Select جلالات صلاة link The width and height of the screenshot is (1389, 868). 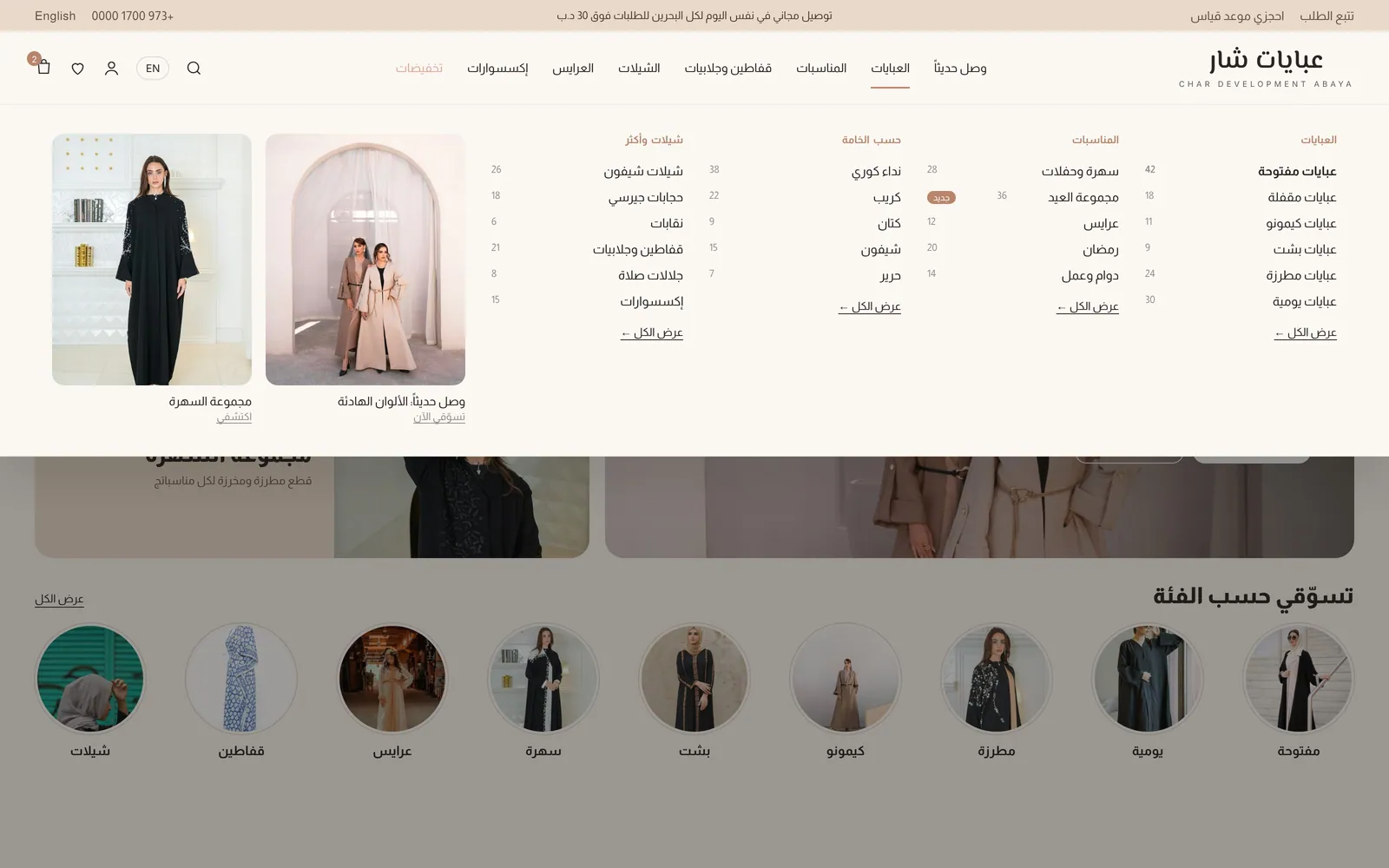[650, 276]
